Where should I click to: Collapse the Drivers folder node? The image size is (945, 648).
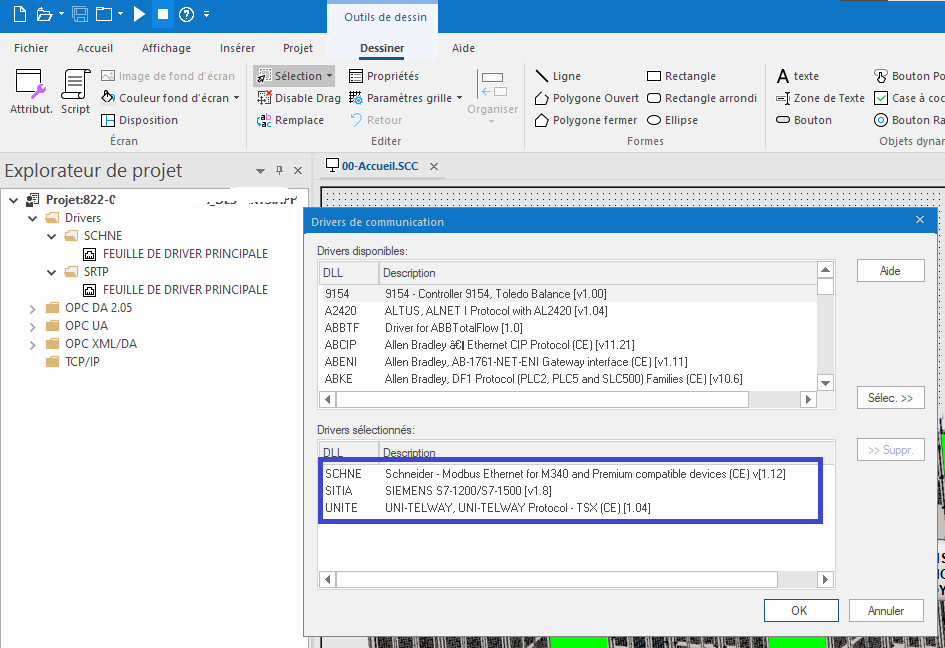33,218
